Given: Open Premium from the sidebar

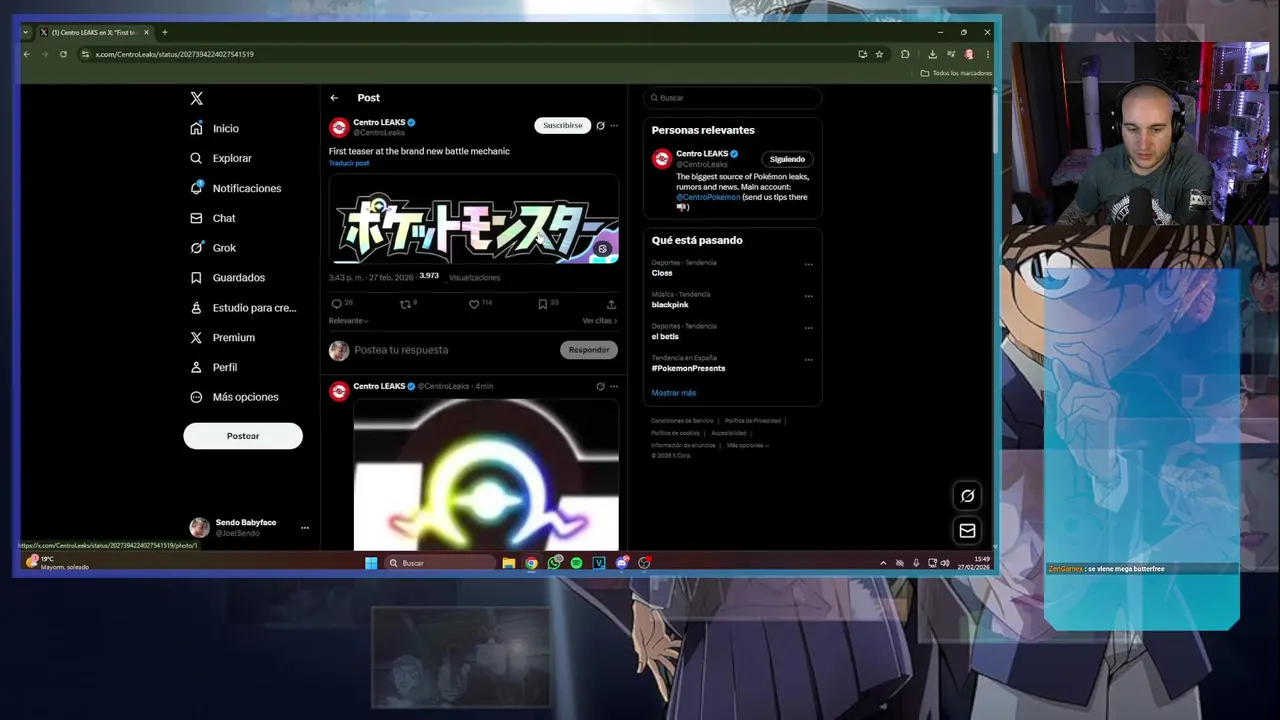Looking at the screenshot, I should [x=222, y=338].
